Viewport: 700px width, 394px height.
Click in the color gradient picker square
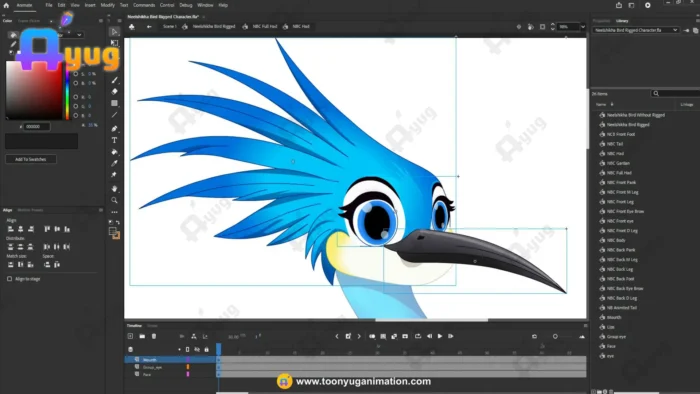pyautogui.click(x=34, y=91)
